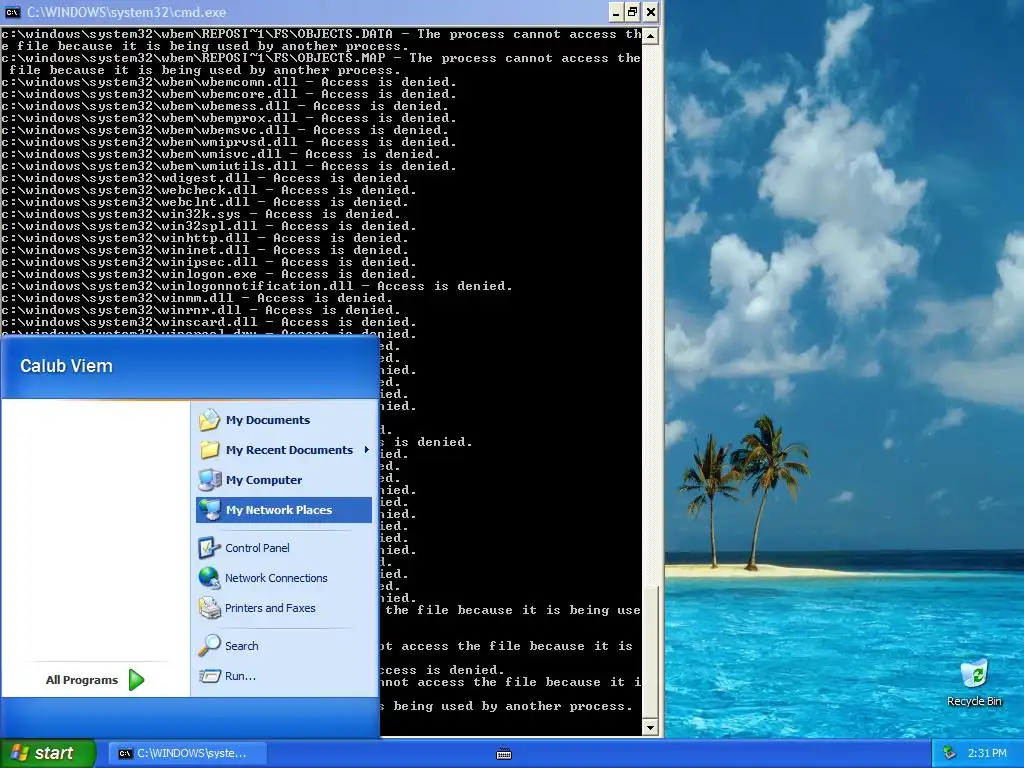Click the system tray network icon
The image size is (1024, 768).
(950, 753)
